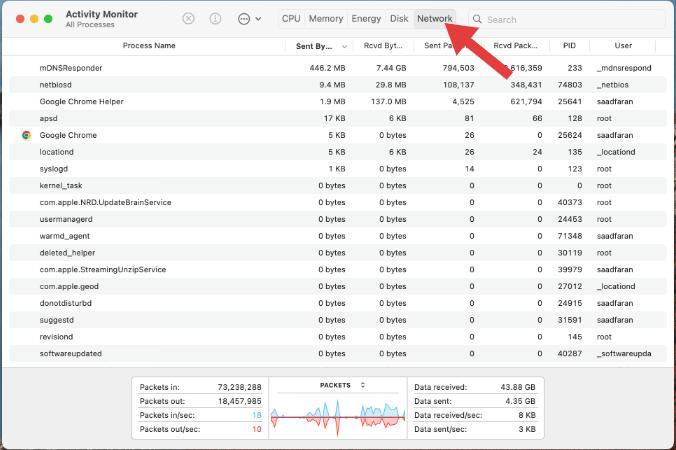Image resolution: width=676 pixels, height=450 pixels.
Task: Select the Google Chrome process name
Action: coord(68,135)
